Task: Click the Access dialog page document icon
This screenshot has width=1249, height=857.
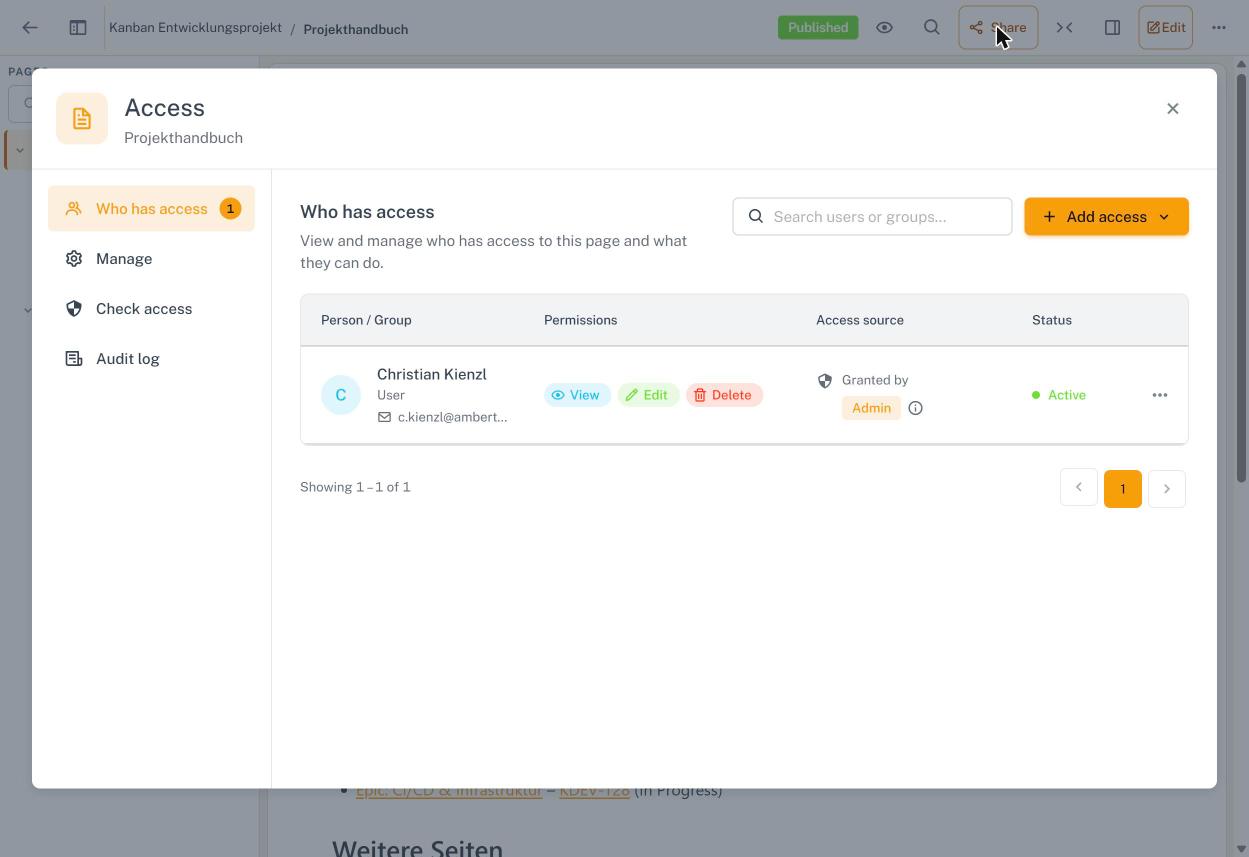Action: (82, 119)
